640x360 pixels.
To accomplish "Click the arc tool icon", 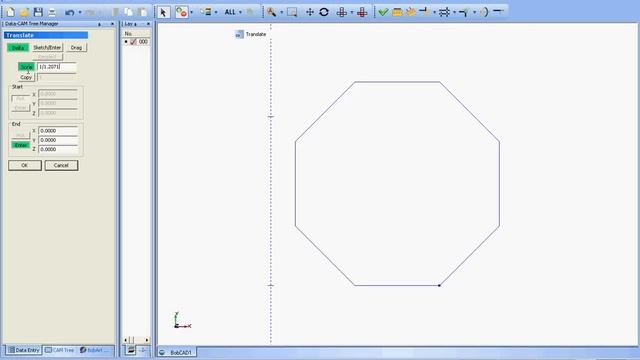I will (484, 12).
